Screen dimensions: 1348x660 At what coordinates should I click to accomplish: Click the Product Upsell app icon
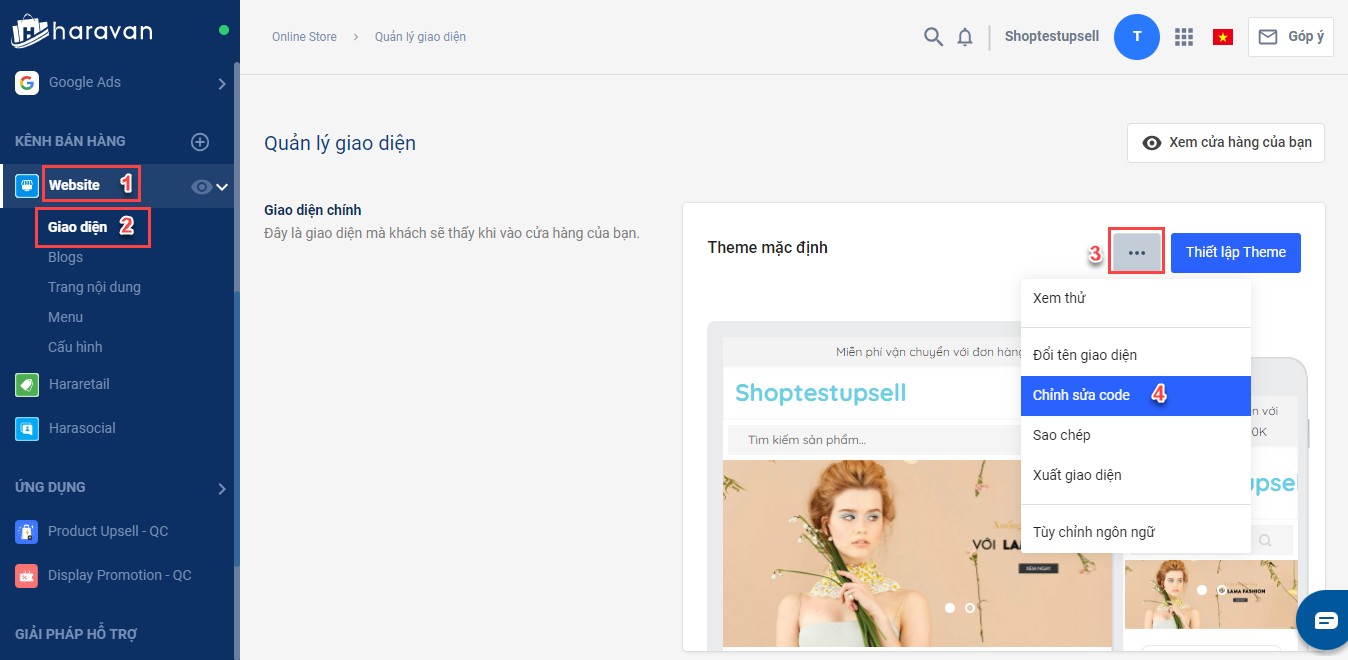27,531
